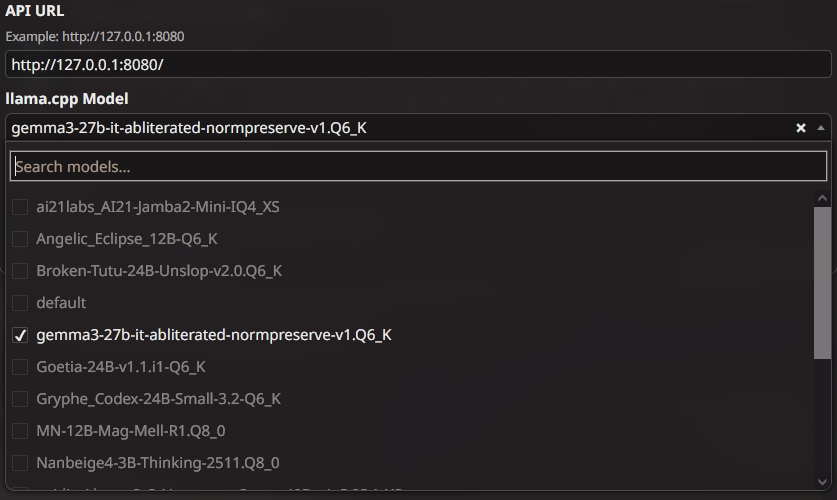Check the Broken-Tutu-24B-Unslop-v2.0.Q6_K checkbox
837x500 pixels.
[x=19, y=271]
